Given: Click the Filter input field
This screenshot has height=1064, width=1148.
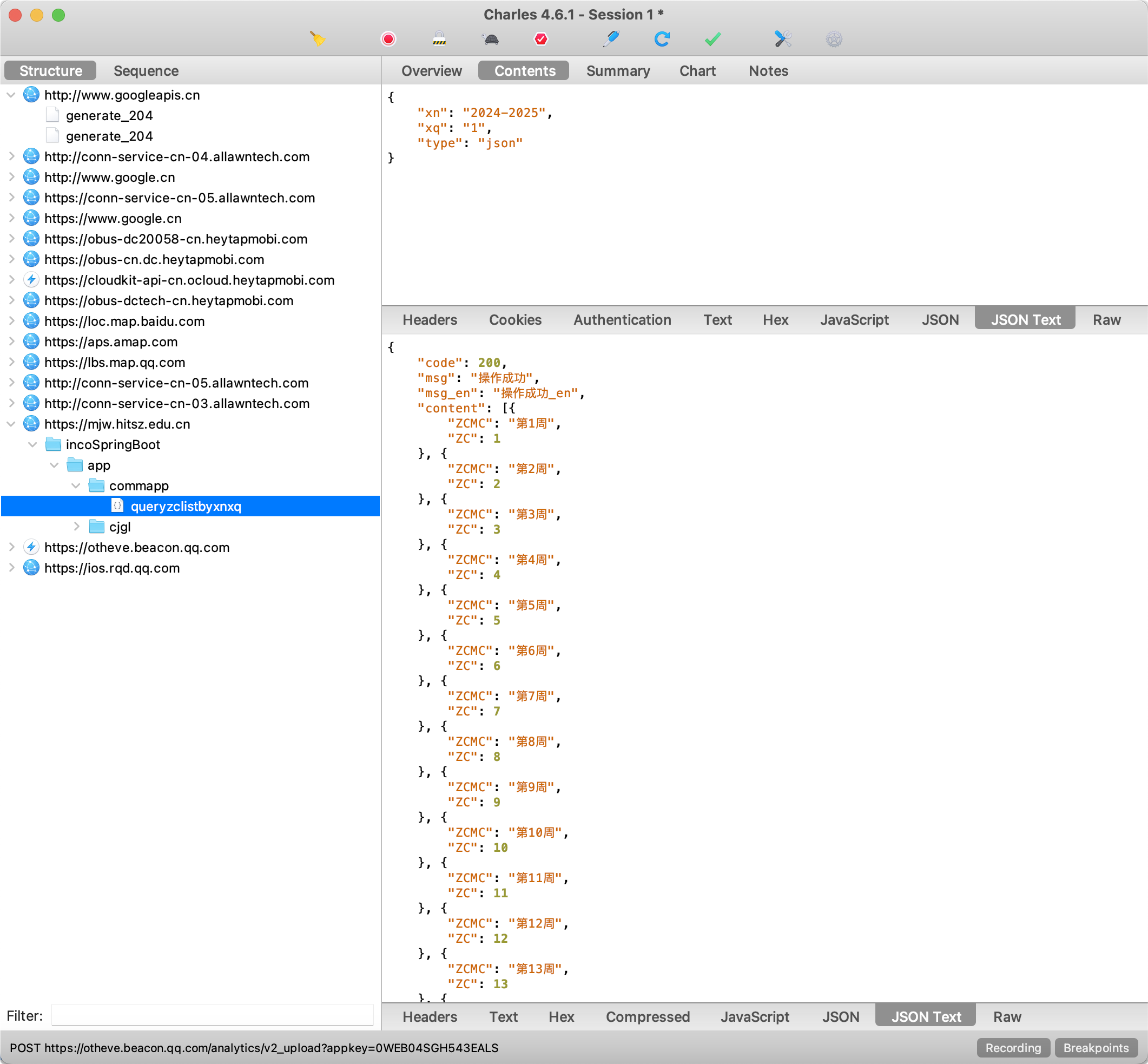Looking at the screenshot, I should click(212, 1016).
